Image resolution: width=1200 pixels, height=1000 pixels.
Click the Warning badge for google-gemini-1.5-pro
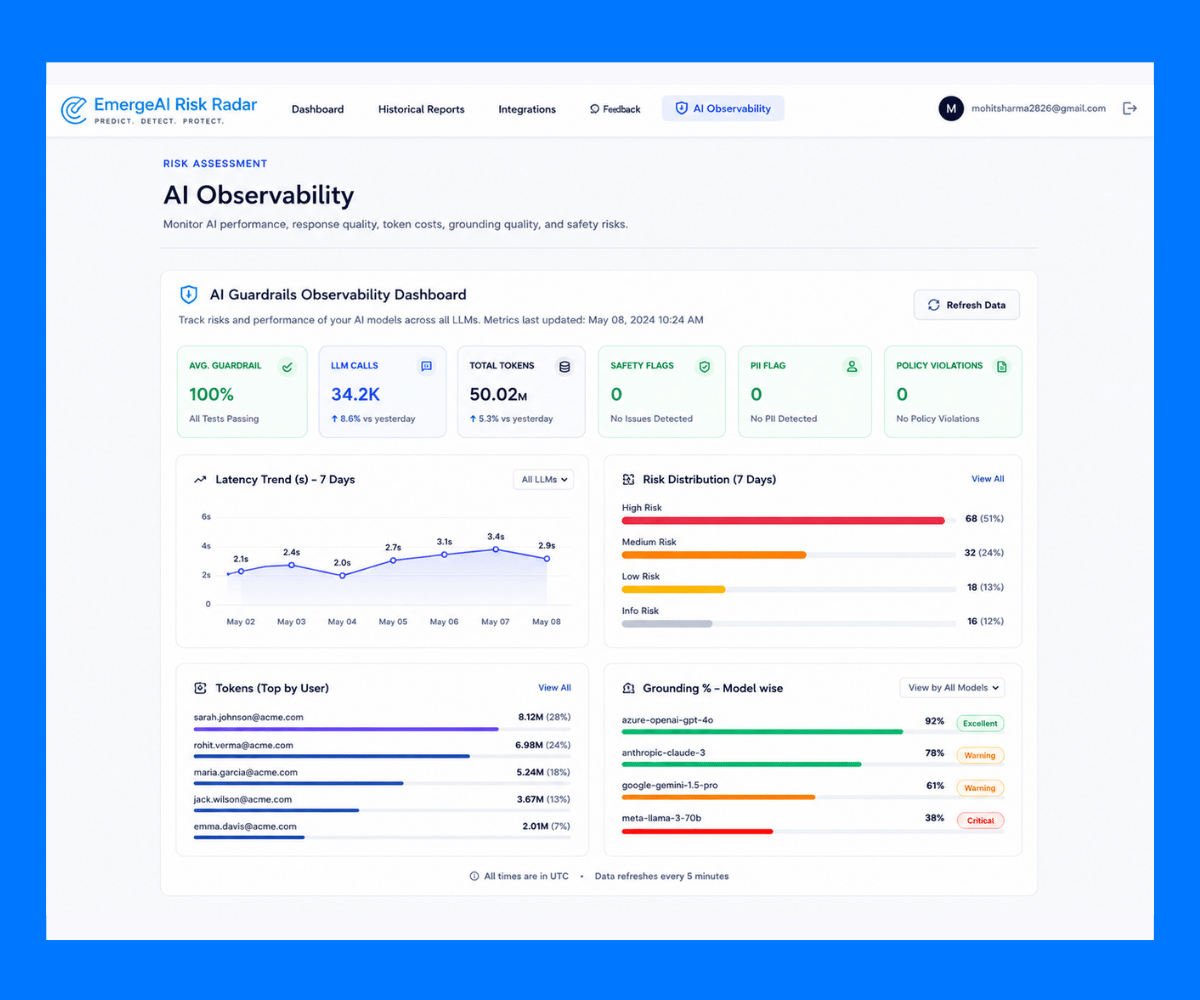point(980,788)
